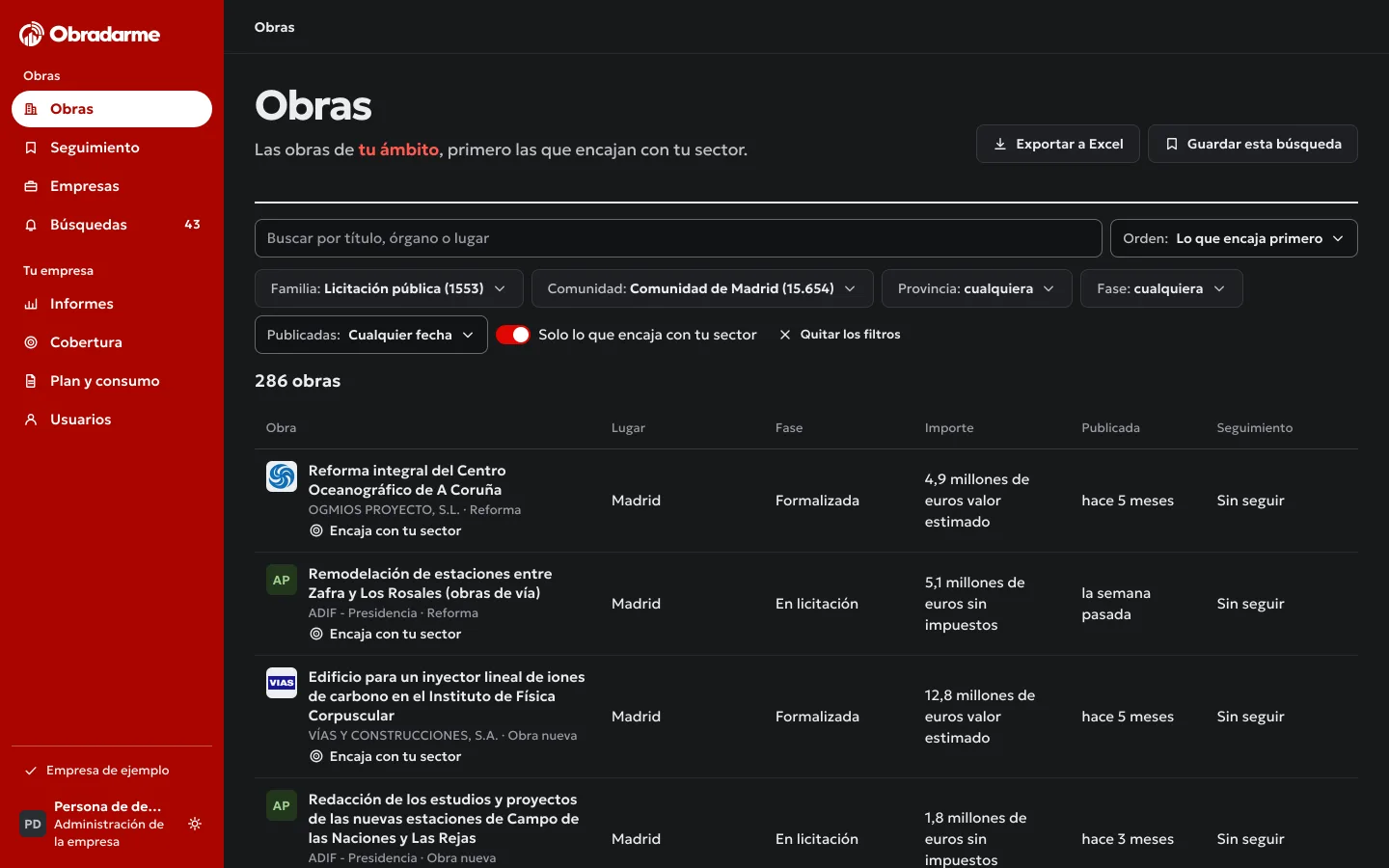This screenshot has height=868, width=1389.
Task: Open Informes in the sidebar
Action: pyautogui.click(x=112, y=304)
